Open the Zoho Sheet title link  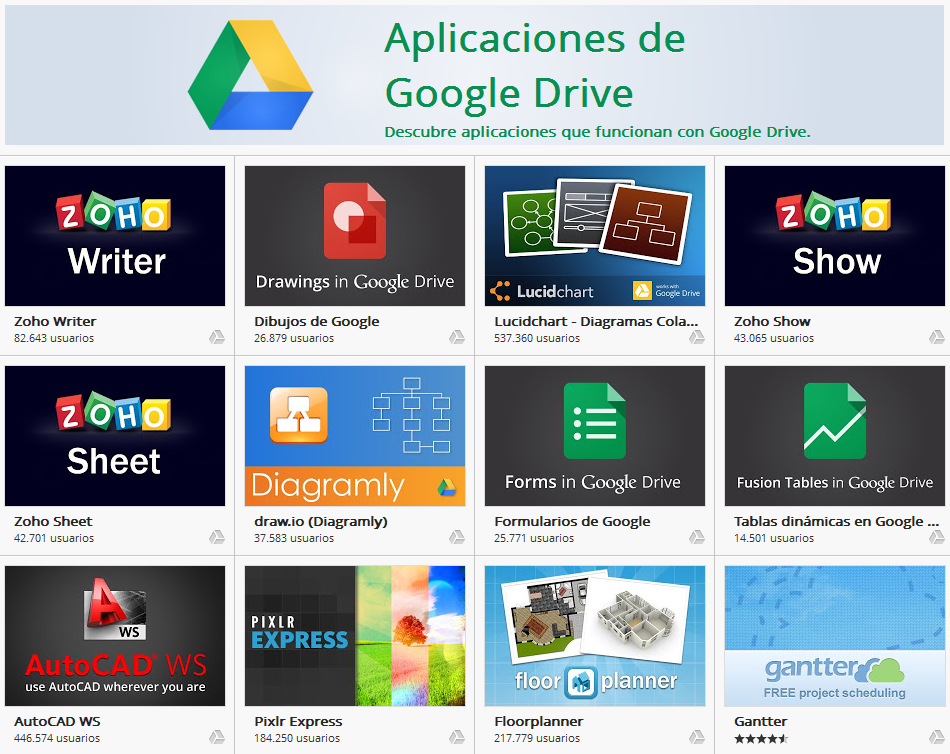coord(53,521)
